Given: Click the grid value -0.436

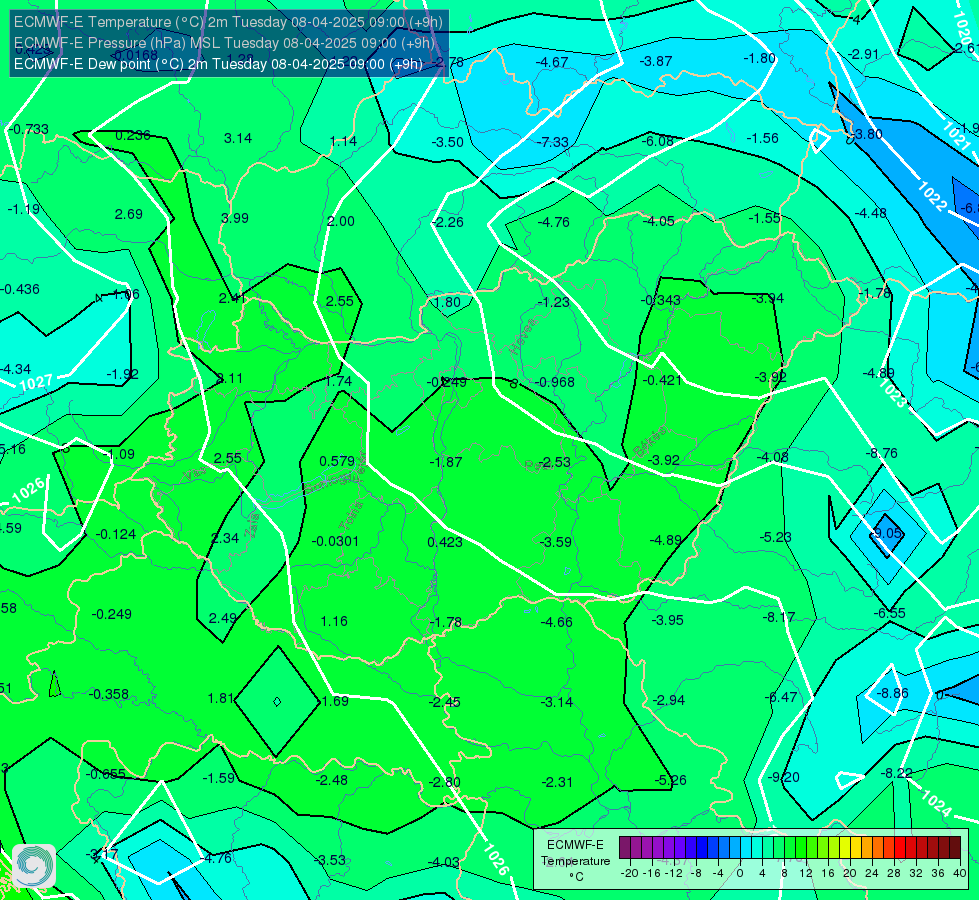Looking at the screenshot, I should point(20,290).
